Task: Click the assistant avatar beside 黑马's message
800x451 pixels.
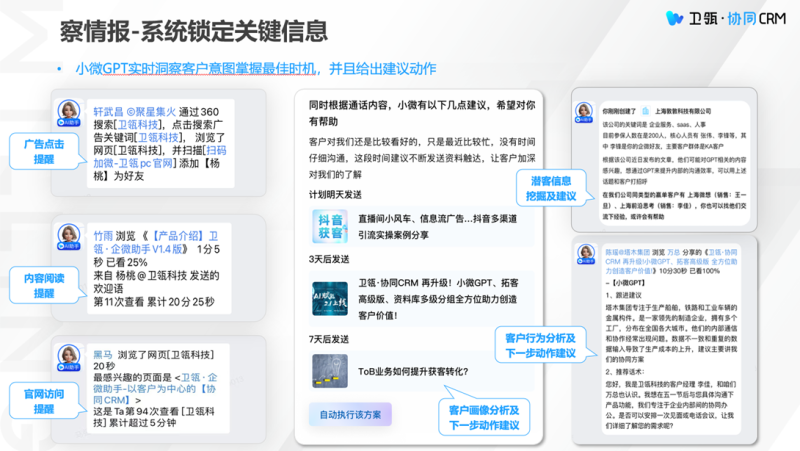Action: (x=69, y=357)
